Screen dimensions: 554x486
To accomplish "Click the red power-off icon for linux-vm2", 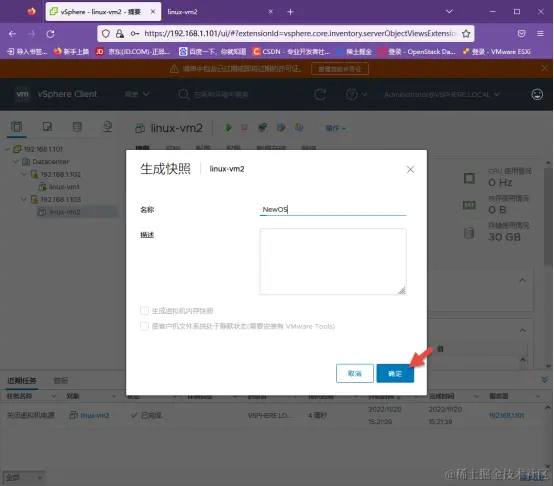I will (x=244, y=127).
